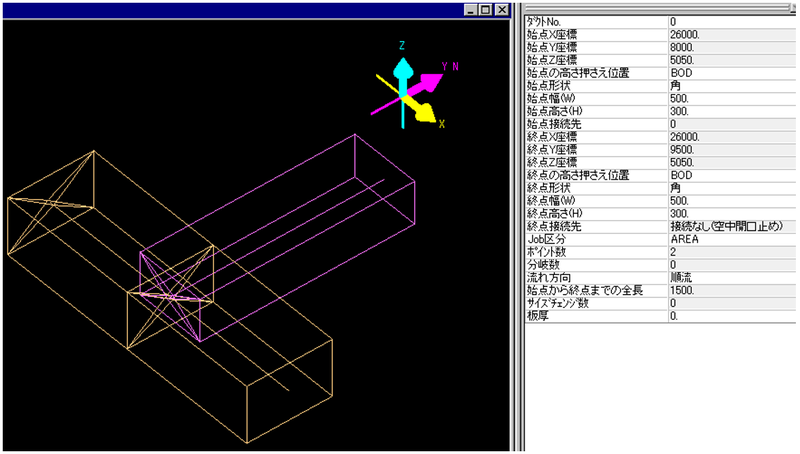
Task: Minimize the 3D viewport window
Action: (x=472, y=8)
